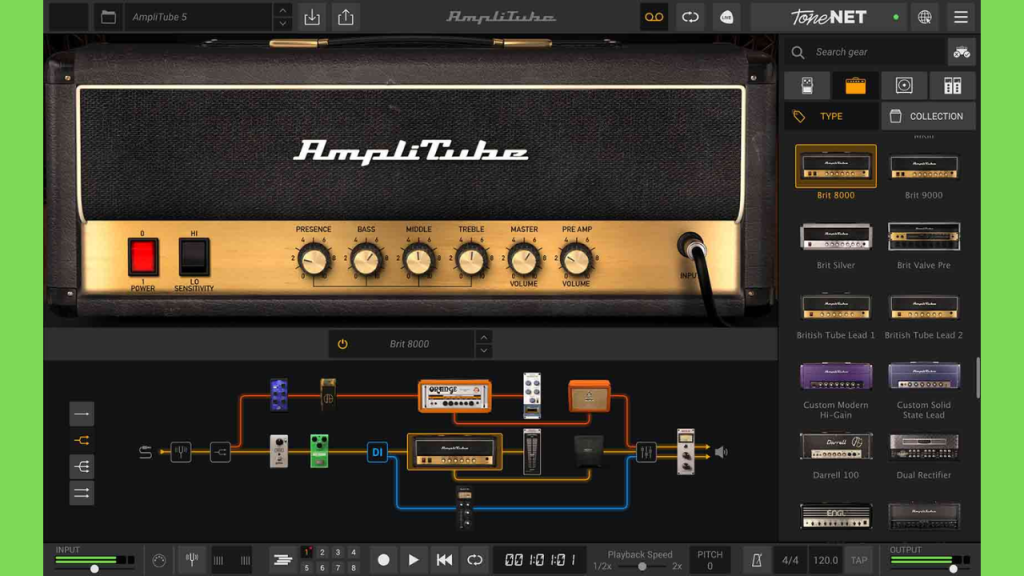1024x576 pixels.
Task: Toggle Brit 8000 bypass power button
Action: 342,344
